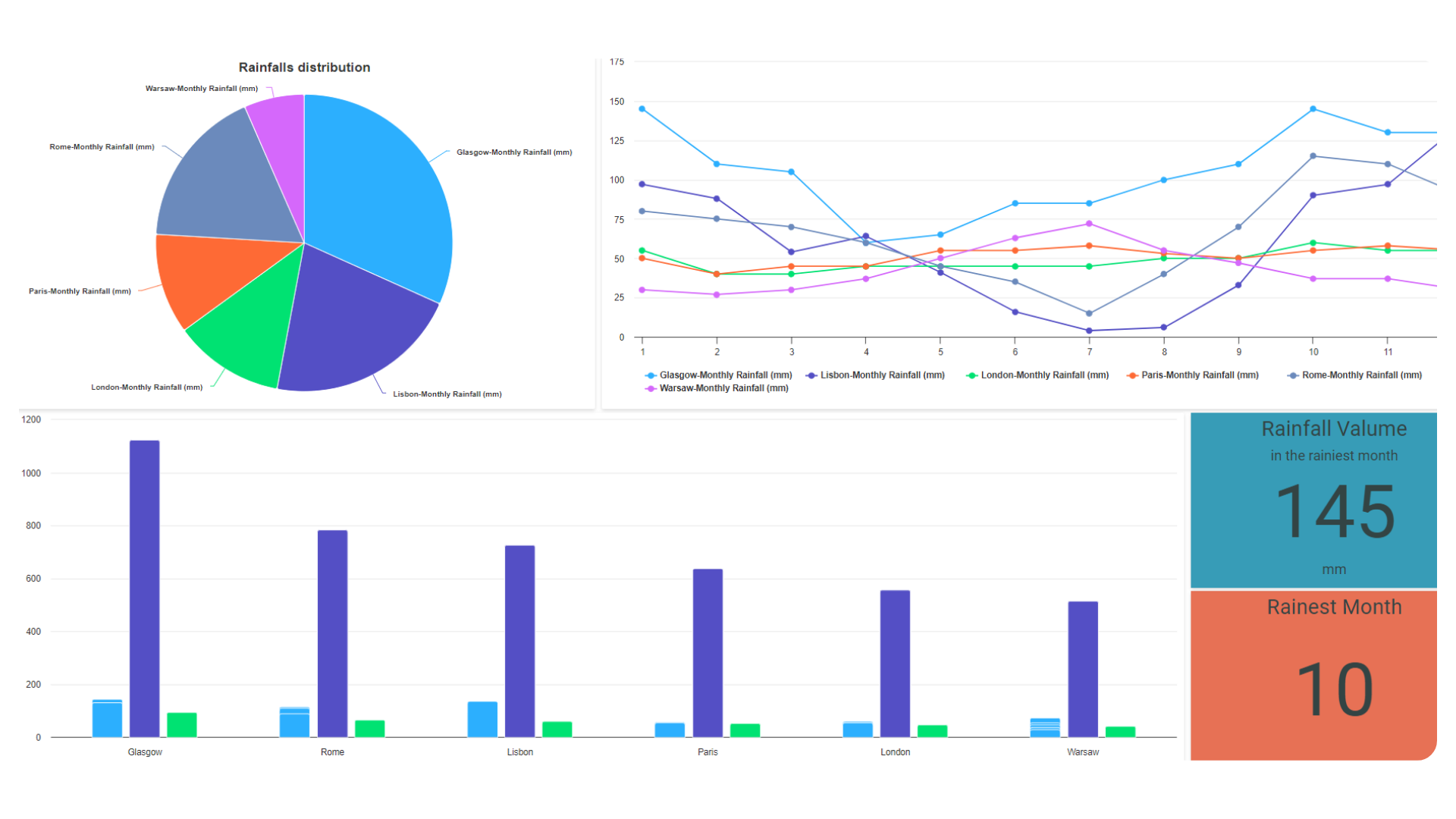Click the 1200 tick on bar chart axis
Screen dimensions: 1456x819
31,419
